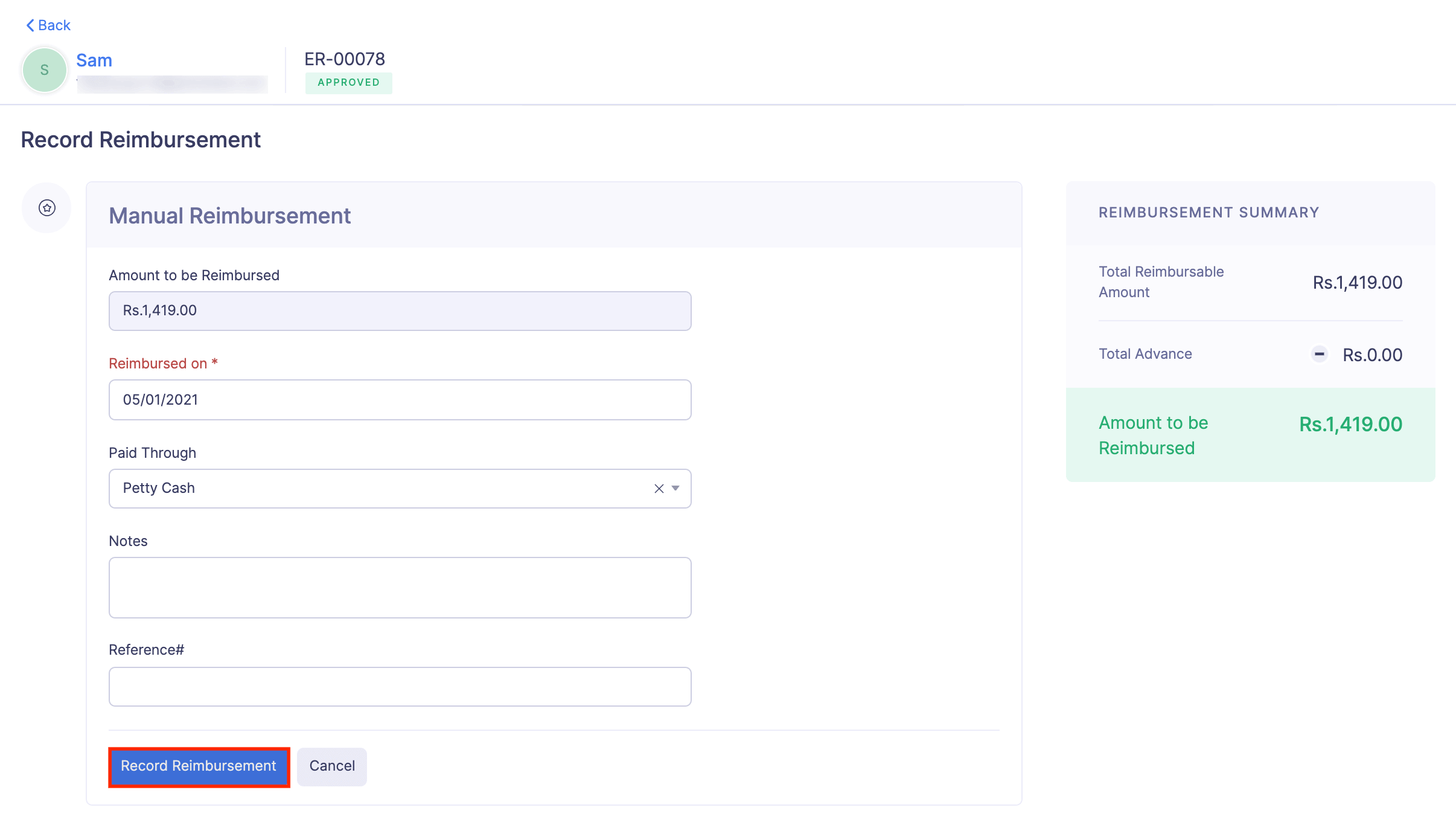This screenshot has width=1456, height=819.
Task: Click the Back link text
Action: point(54,25)
